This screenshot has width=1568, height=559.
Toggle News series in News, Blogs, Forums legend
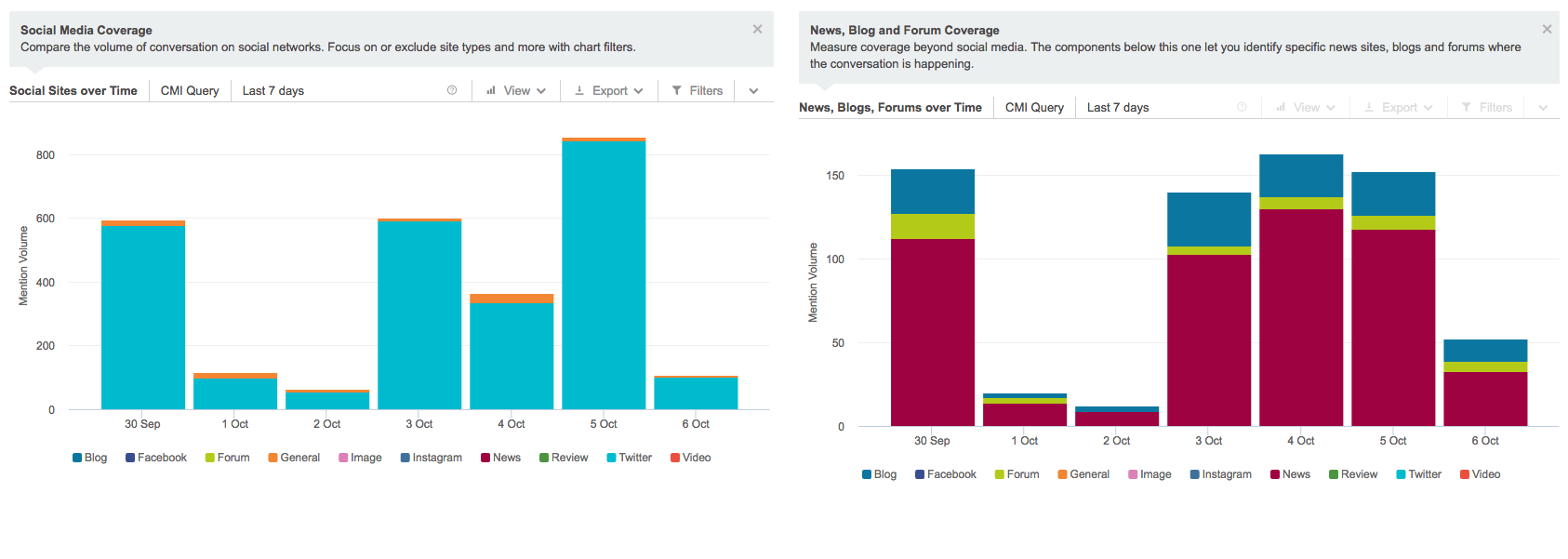1290,474
